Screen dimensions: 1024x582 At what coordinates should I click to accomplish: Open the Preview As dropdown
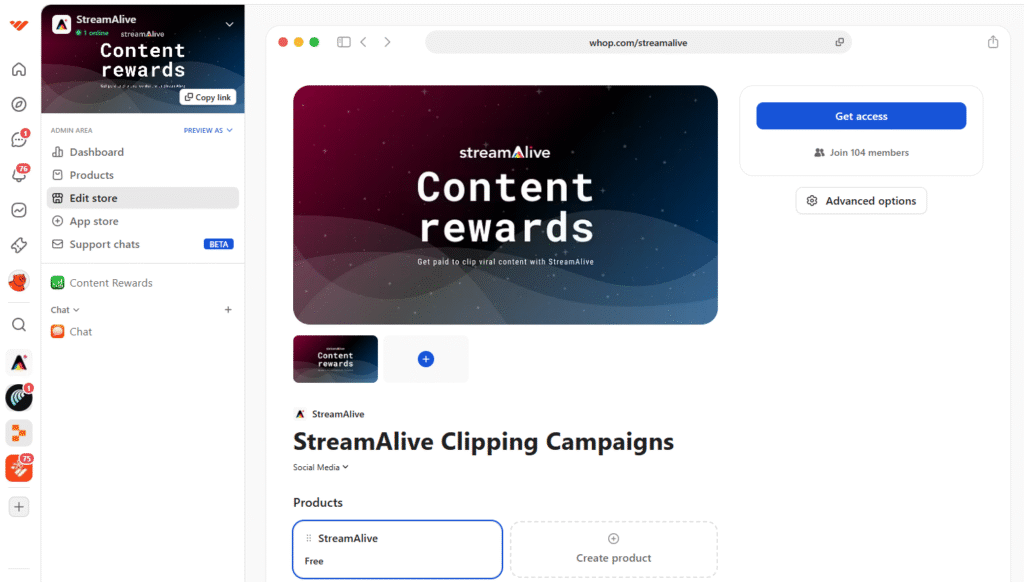pos(208,131)
